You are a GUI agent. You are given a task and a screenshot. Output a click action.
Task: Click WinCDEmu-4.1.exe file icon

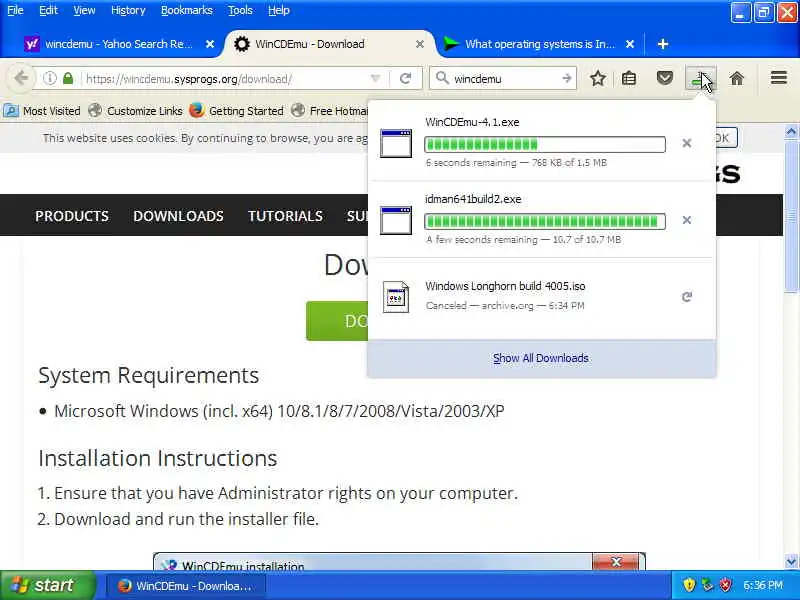pyautogui.click(x=396, y=143)
